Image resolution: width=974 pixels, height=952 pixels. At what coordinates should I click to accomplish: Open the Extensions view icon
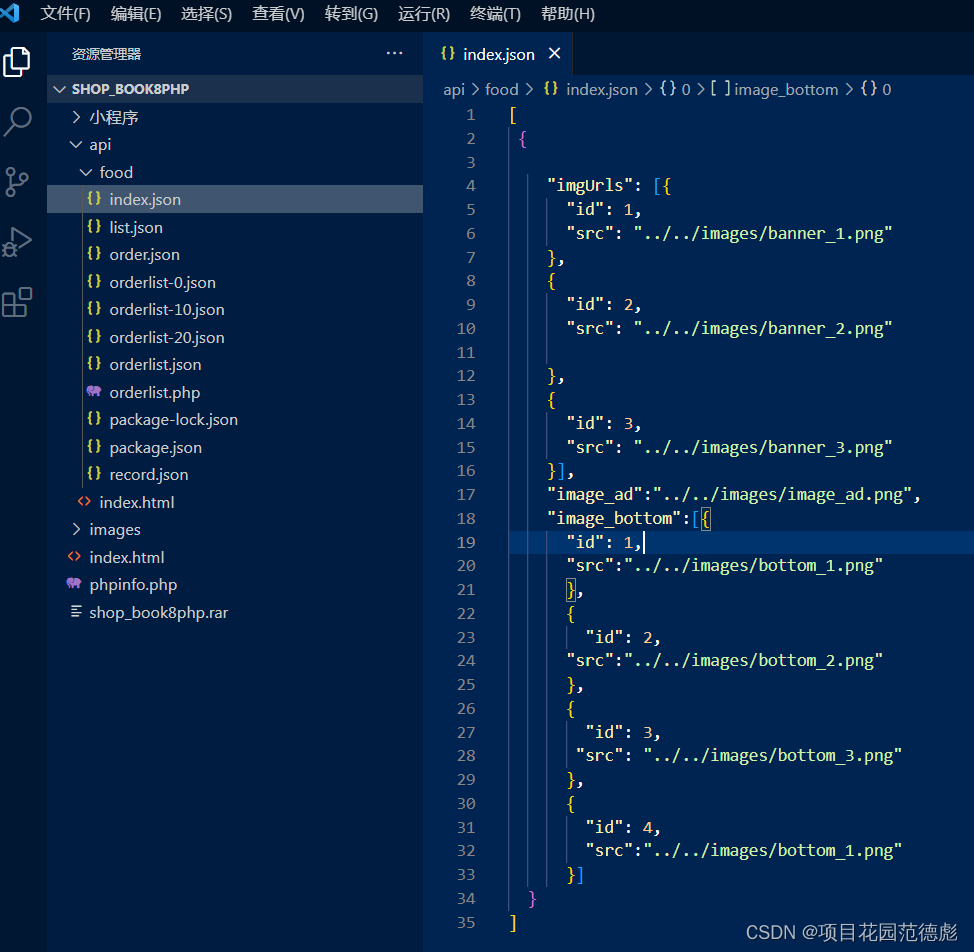click(x=17, y=302)
